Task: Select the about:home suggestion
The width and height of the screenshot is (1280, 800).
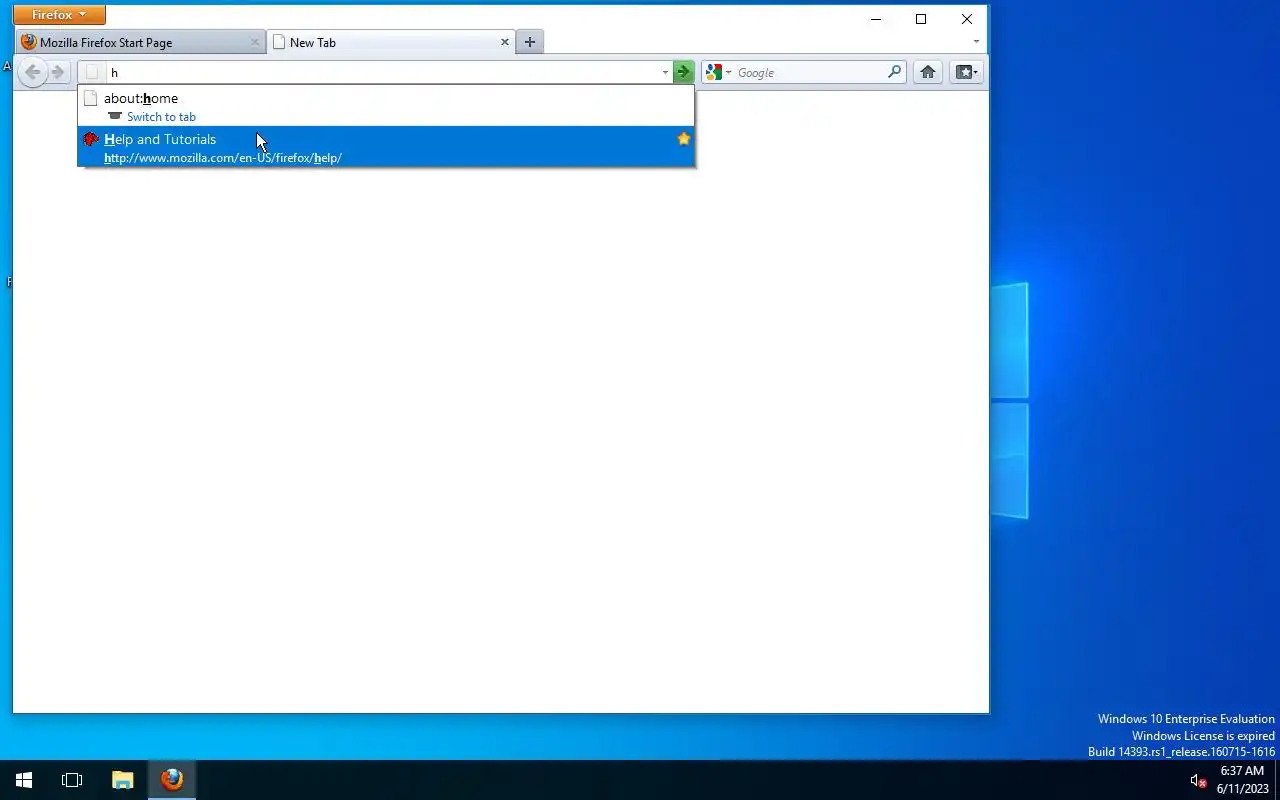Action: [386, 107]
